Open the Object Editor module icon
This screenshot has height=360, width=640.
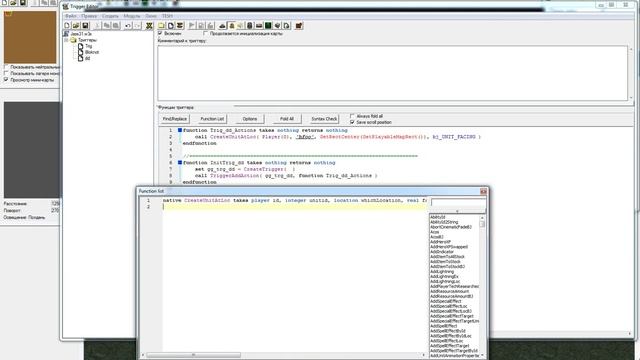pyautogui.click(x=250, y=26)
